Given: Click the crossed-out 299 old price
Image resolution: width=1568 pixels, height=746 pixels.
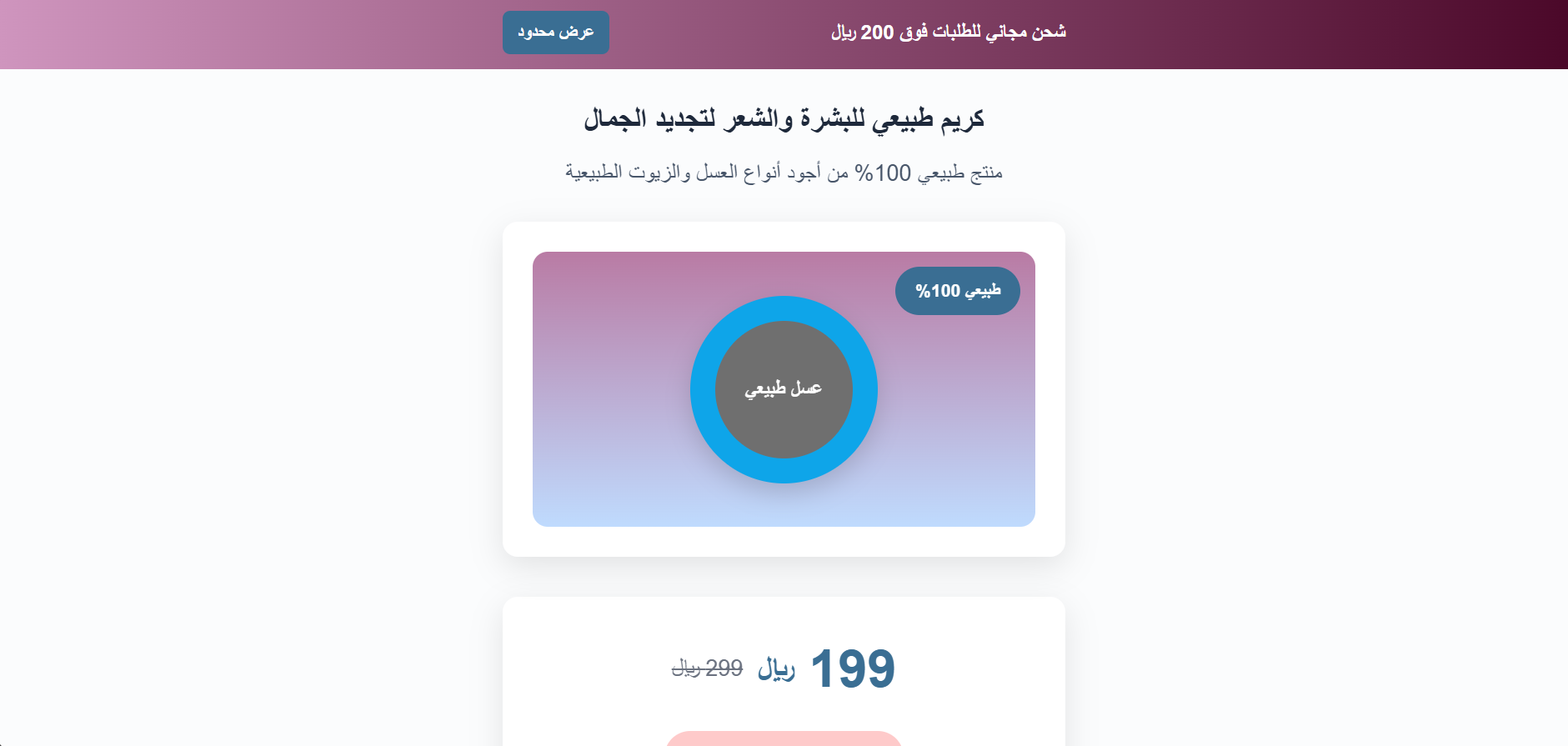Looking at the screenshot, I should pos(708,668).
